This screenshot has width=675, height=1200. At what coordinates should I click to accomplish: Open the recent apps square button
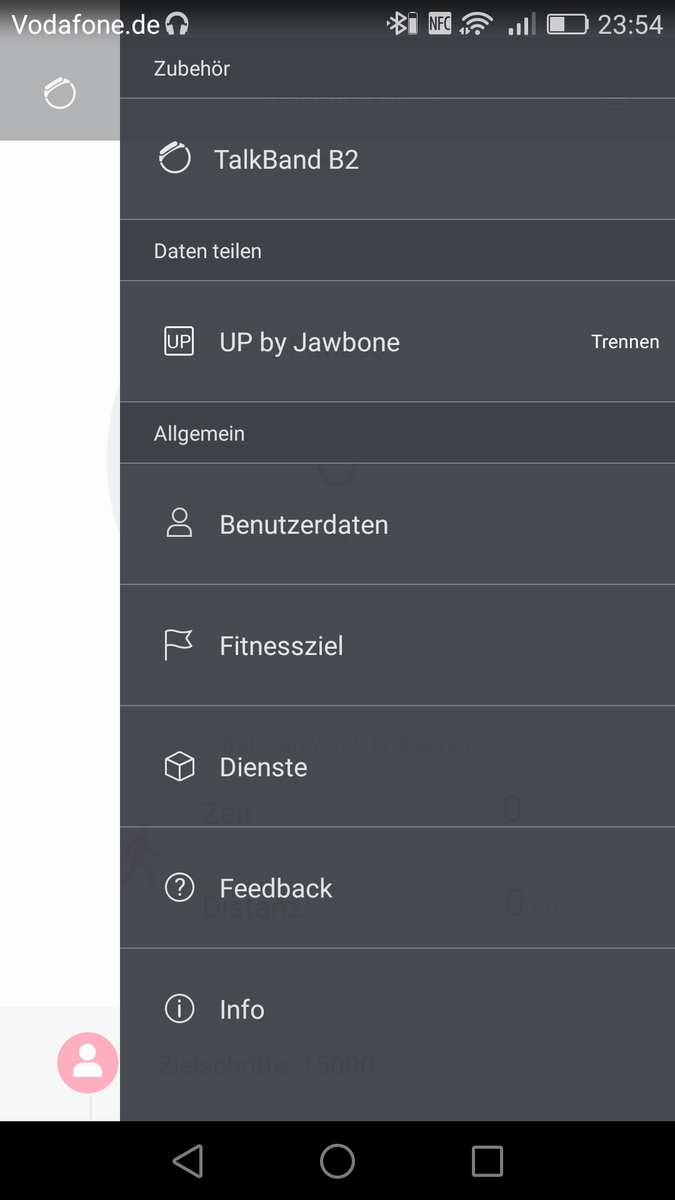(487, 1161)
